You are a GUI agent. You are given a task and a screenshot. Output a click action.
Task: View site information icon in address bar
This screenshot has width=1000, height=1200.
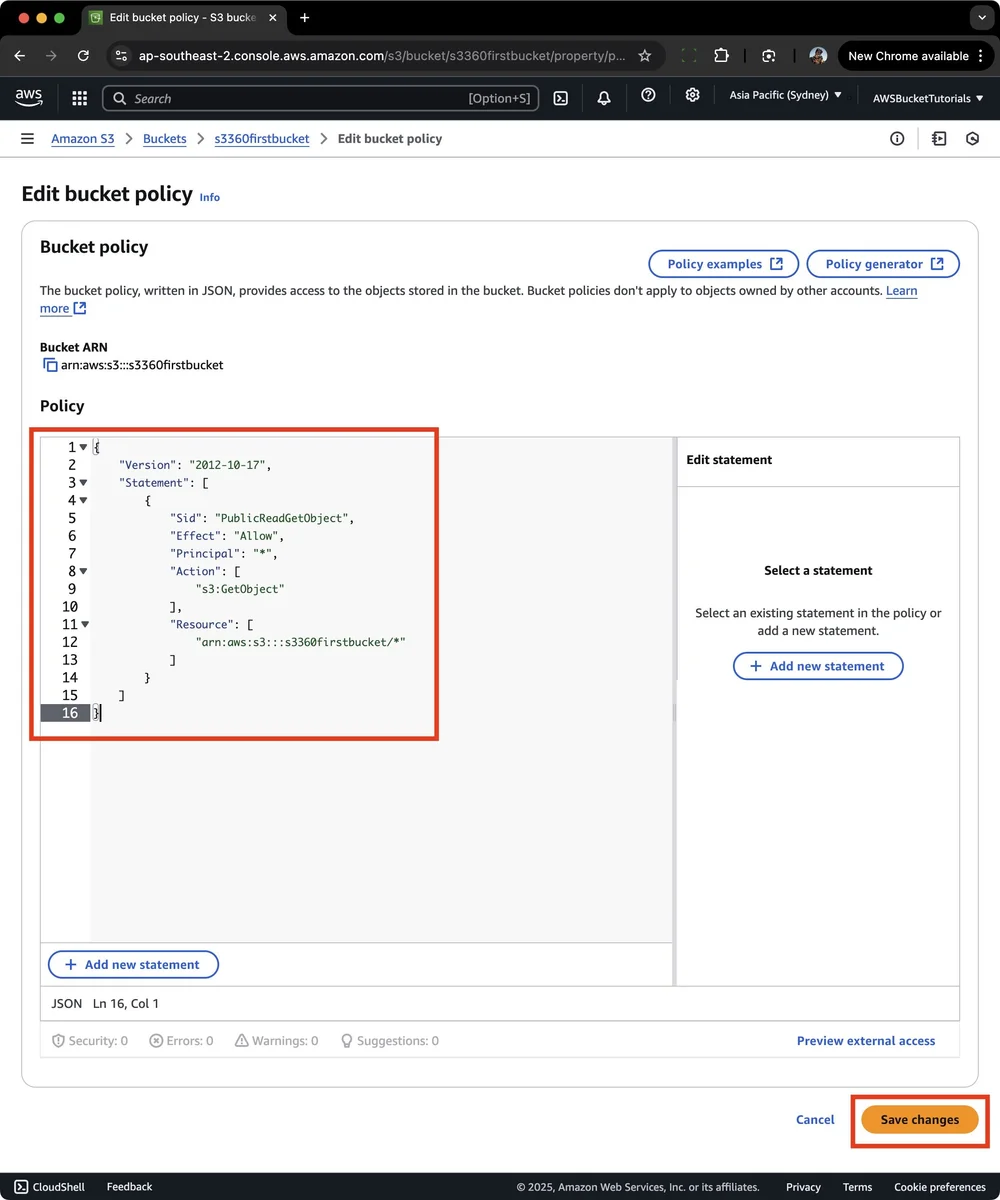point(121,56)
